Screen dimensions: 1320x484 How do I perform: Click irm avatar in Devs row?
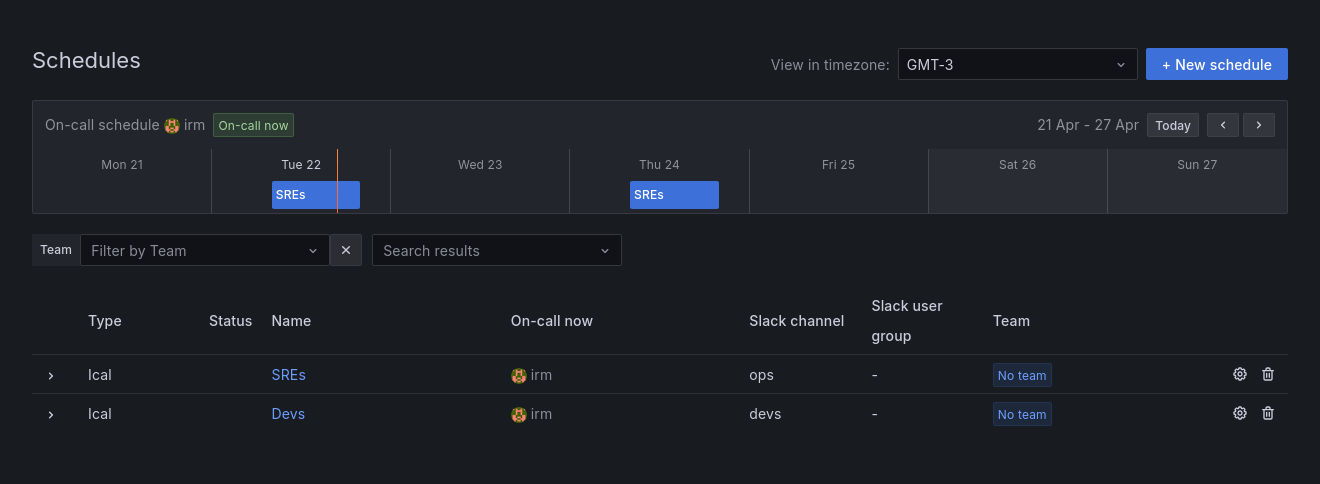(x=519, y=414)
